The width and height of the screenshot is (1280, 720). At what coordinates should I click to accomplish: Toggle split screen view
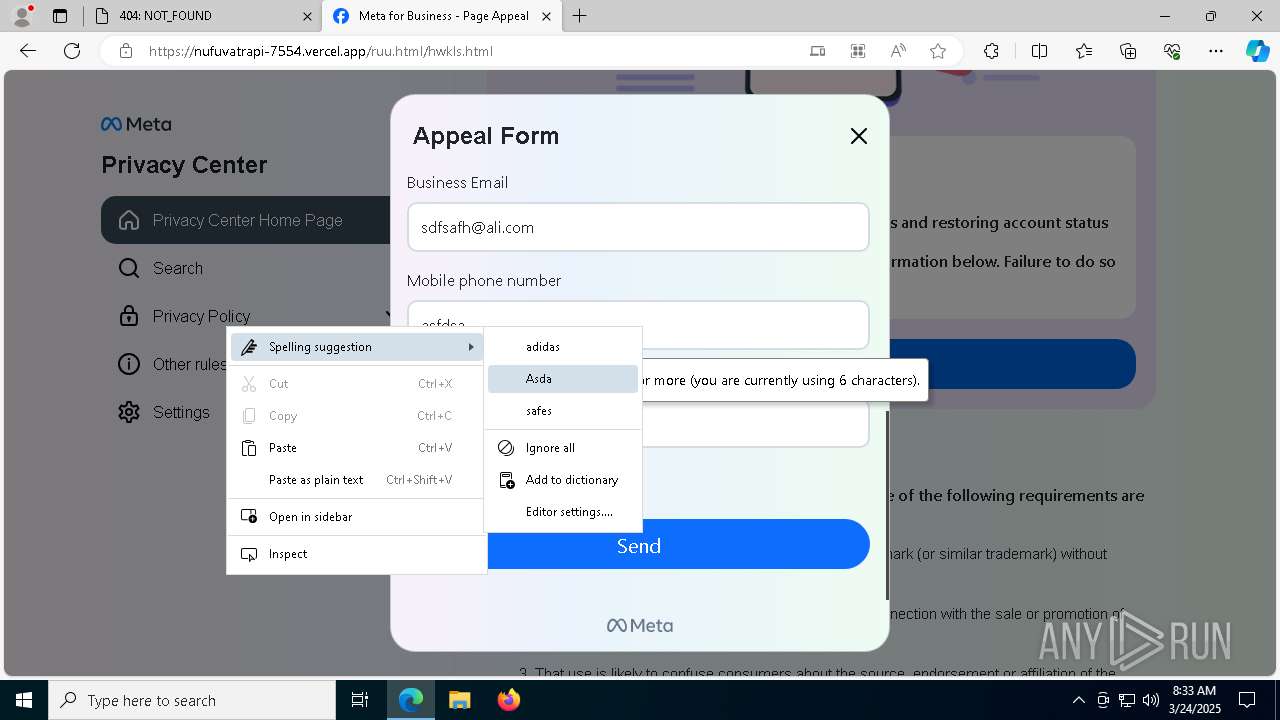(x=1039, y=51)
